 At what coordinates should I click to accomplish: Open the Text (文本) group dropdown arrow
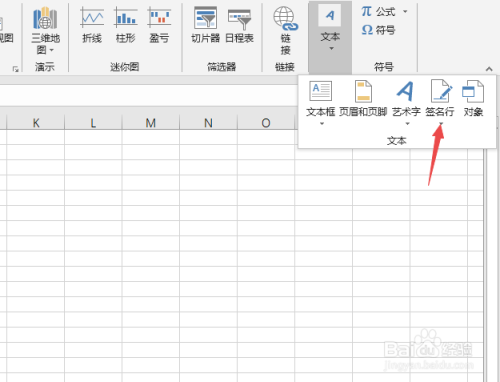(x=331, y=49)
